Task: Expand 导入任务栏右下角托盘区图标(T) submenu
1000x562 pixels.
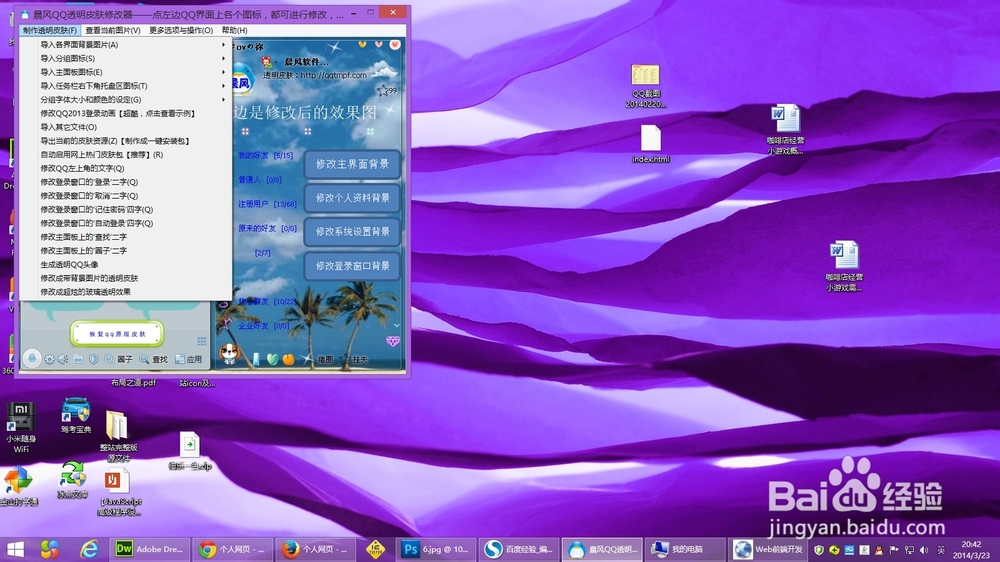Action: (x=126, y=85)
